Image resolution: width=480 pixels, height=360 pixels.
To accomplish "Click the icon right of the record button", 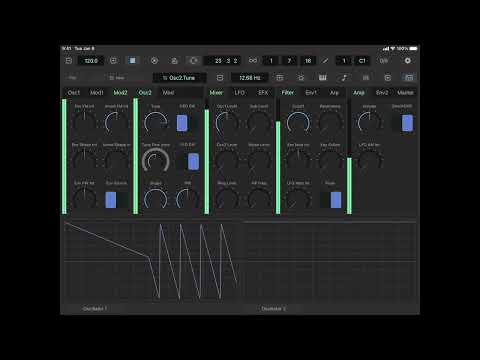I will point(174,61).
